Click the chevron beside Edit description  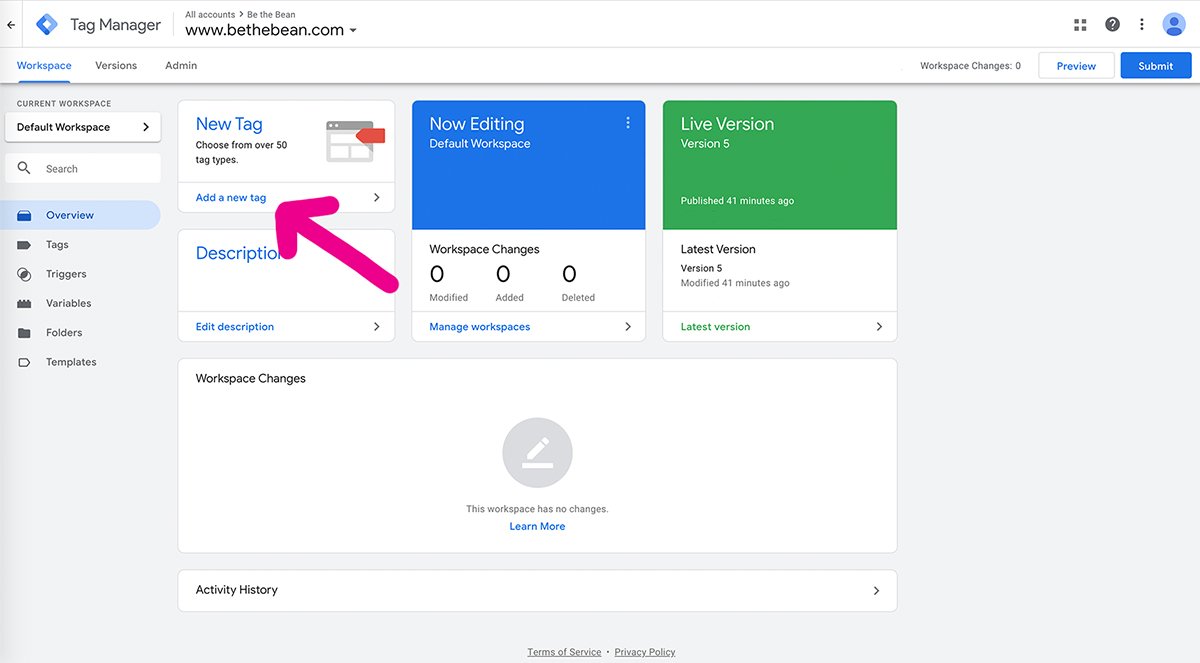(377, 327)
